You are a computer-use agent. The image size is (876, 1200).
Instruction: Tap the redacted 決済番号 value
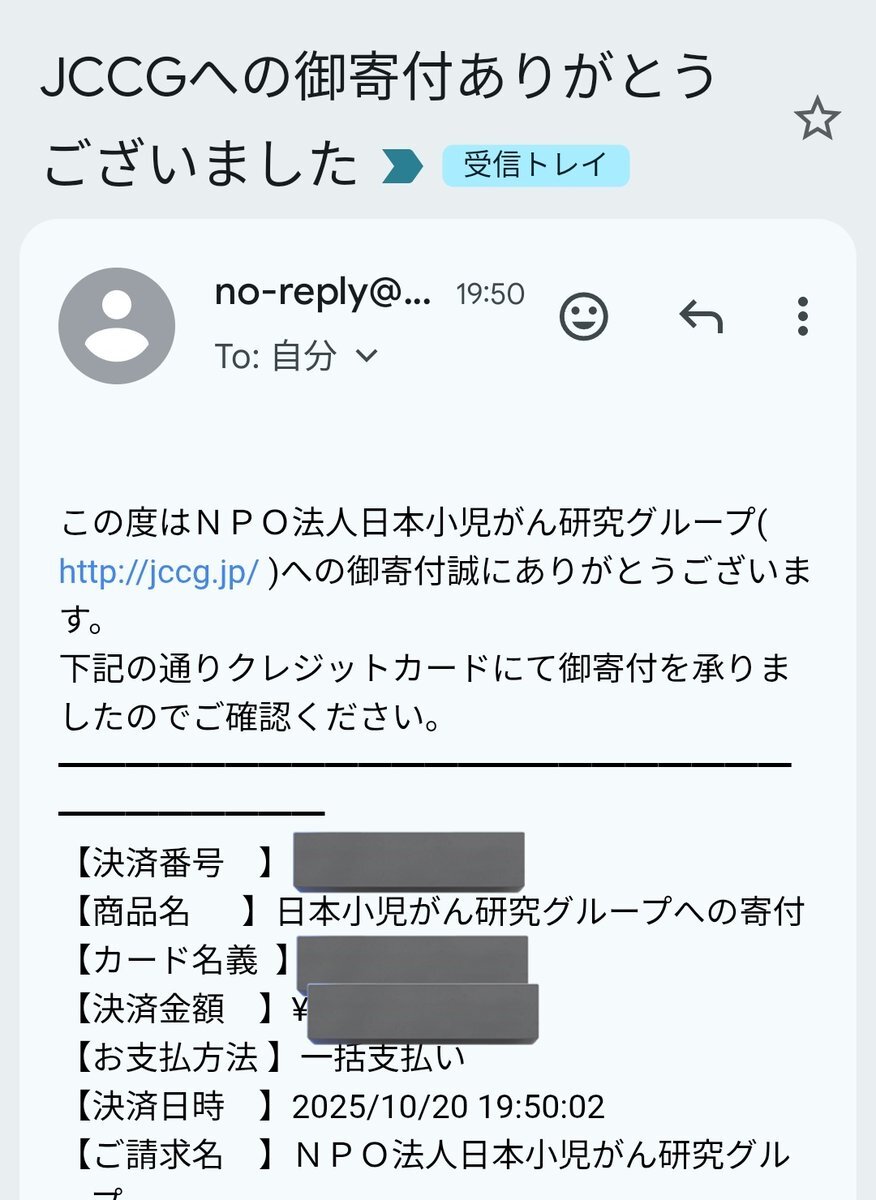[408, 860]
